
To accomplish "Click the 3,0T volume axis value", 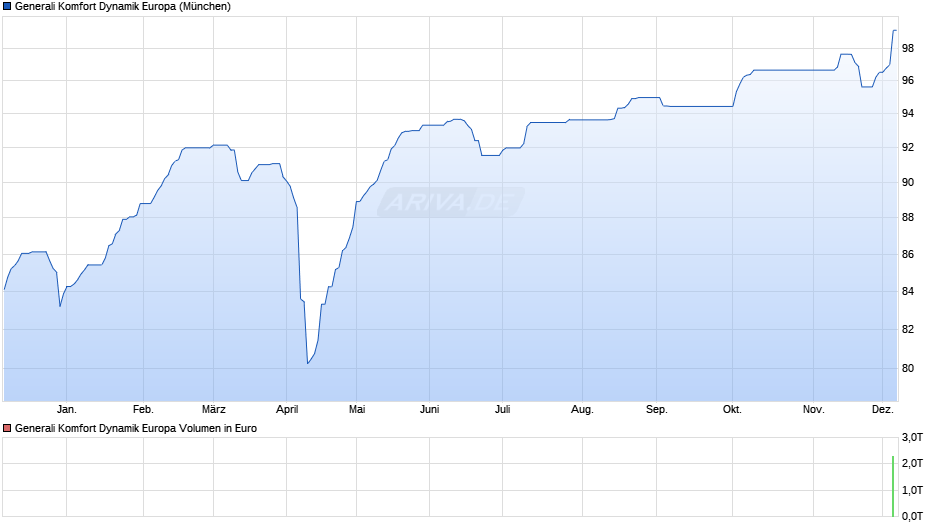I will (912, 437).
